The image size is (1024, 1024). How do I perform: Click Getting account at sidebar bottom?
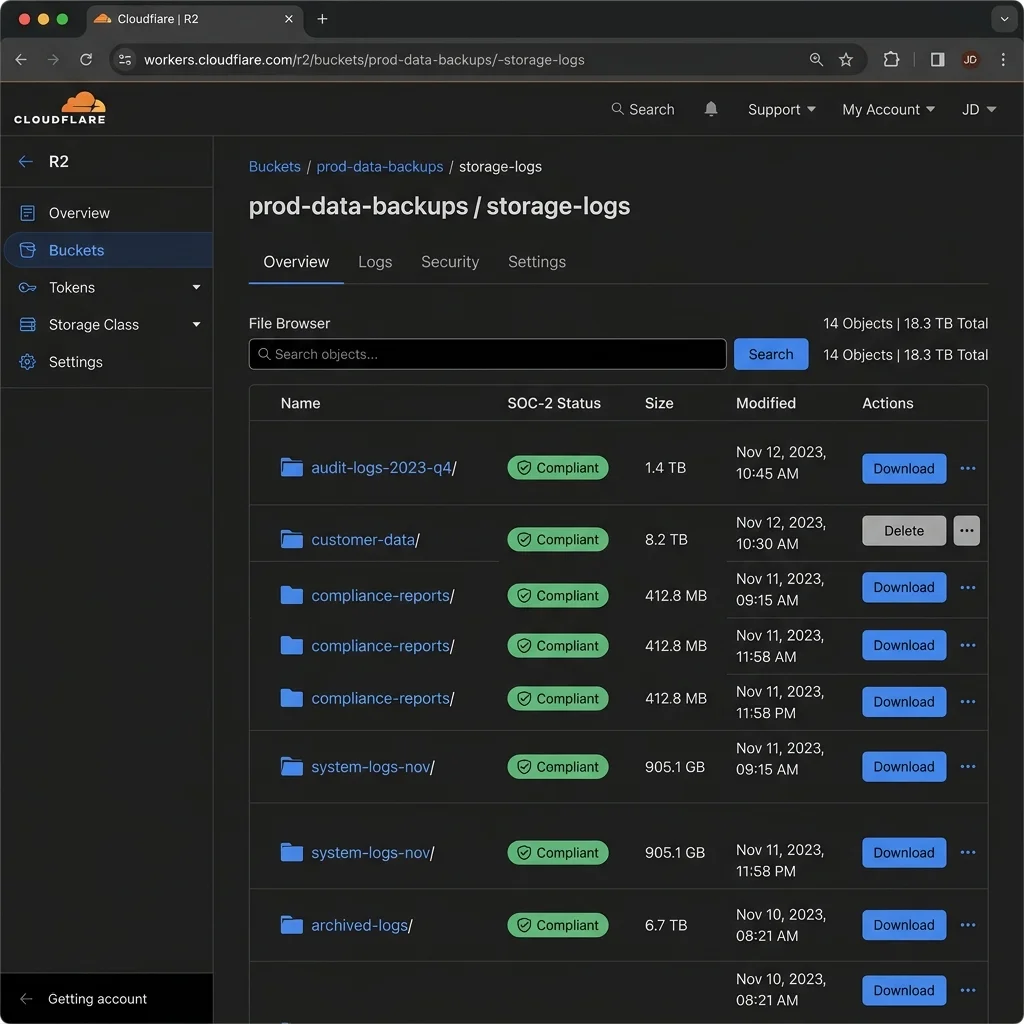pos(97,999)
